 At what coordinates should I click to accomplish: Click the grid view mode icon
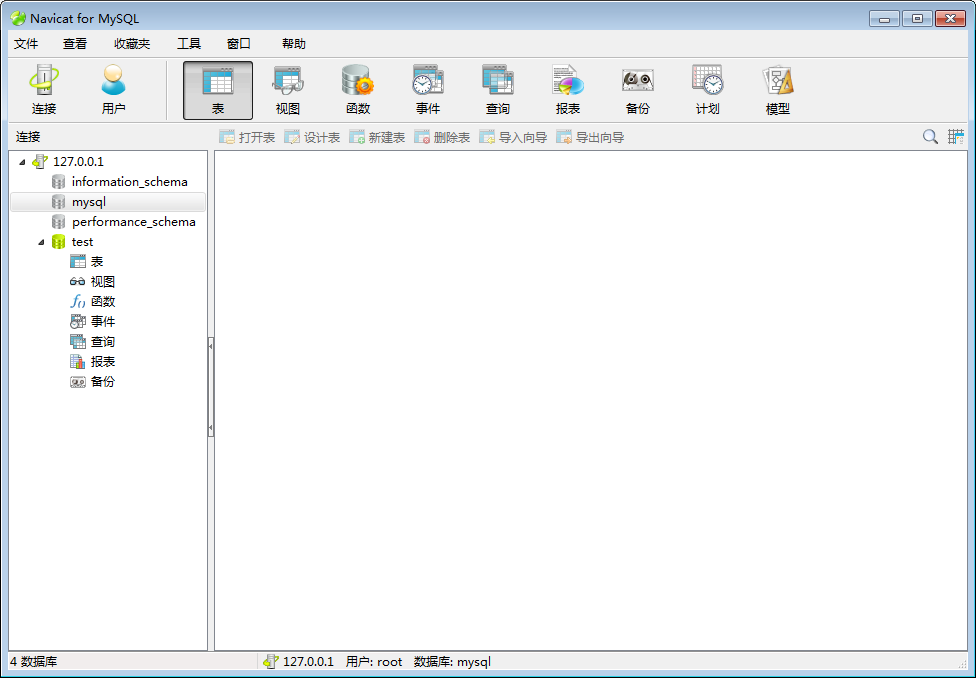pyautogui.click(x=955, y=137)
